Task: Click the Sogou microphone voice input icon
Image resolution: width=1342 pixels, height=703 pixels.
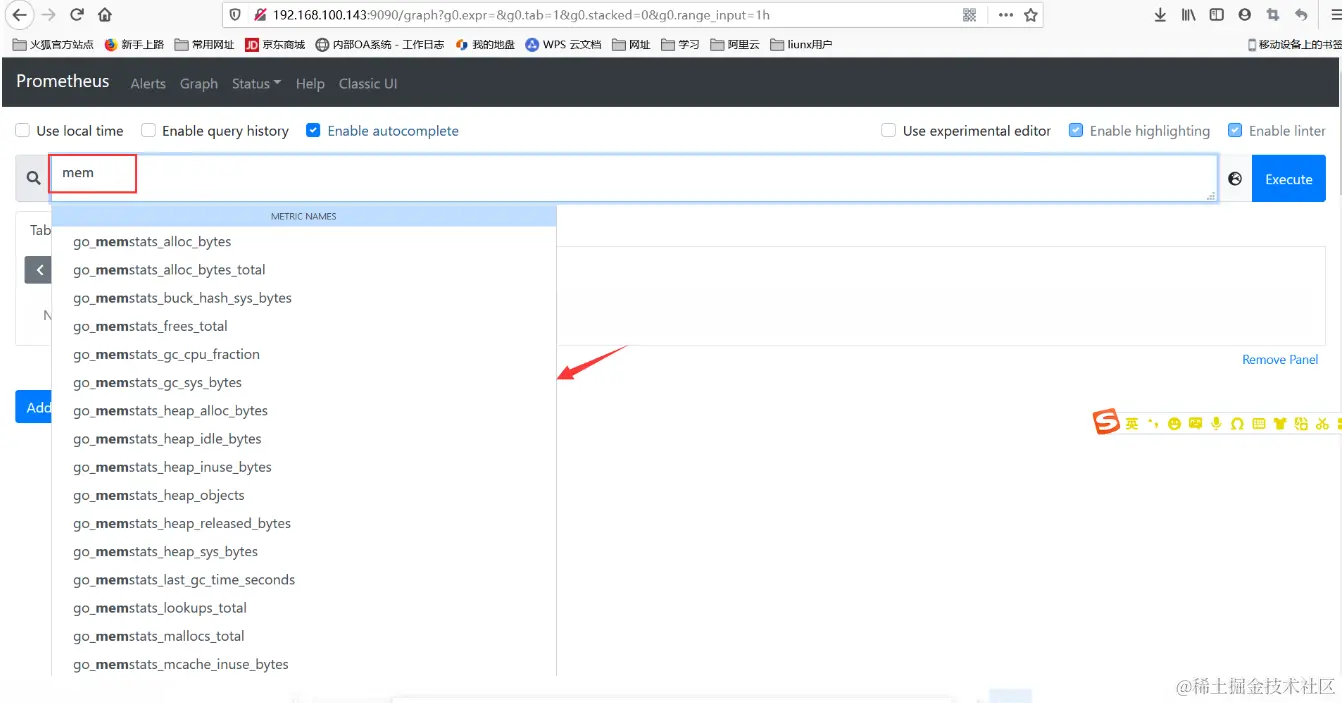Action: [1216, 423]
